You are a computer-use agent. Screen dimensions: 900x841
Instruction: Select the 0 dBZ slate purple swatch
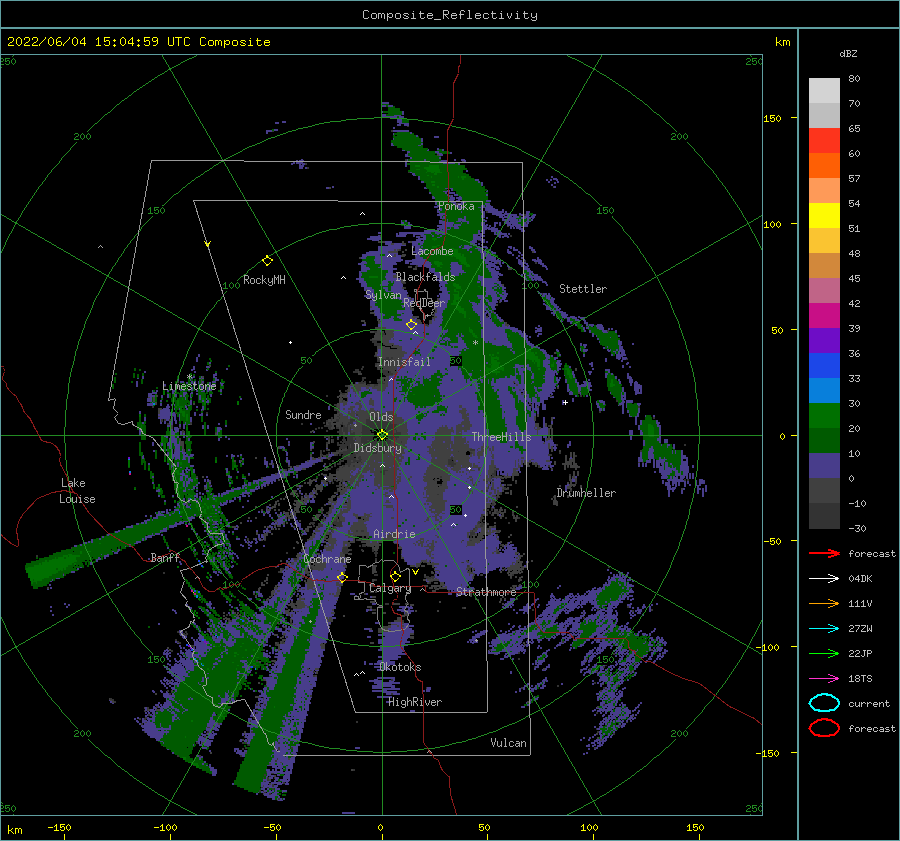(x=824, y=466)
